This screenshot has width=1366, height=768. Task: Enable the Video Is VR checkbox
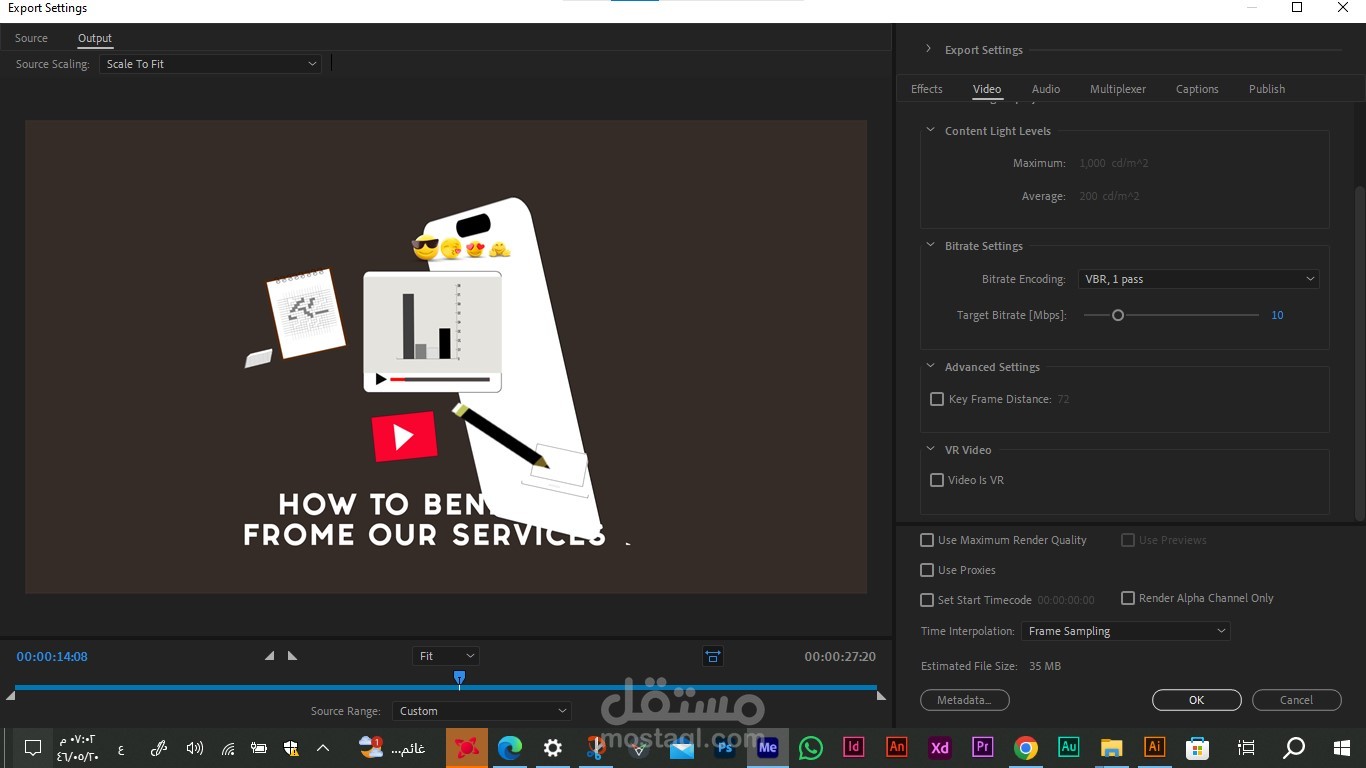point(937,480)
